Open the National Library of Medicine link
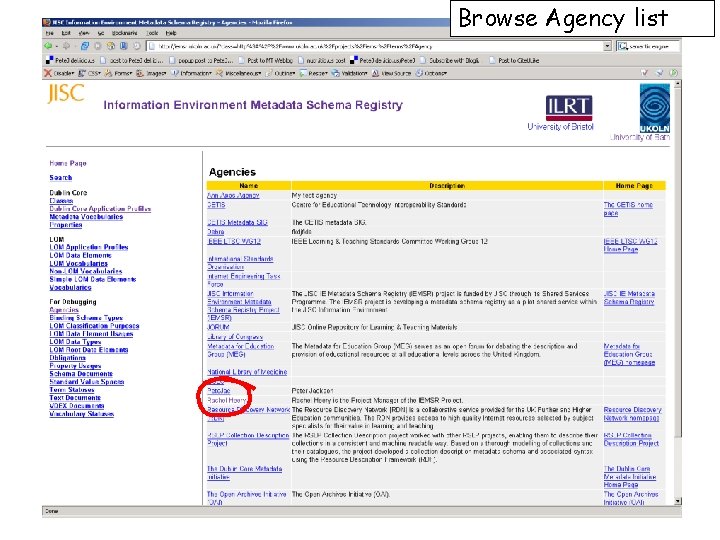720x540 pixels. (x=247, y=372)
